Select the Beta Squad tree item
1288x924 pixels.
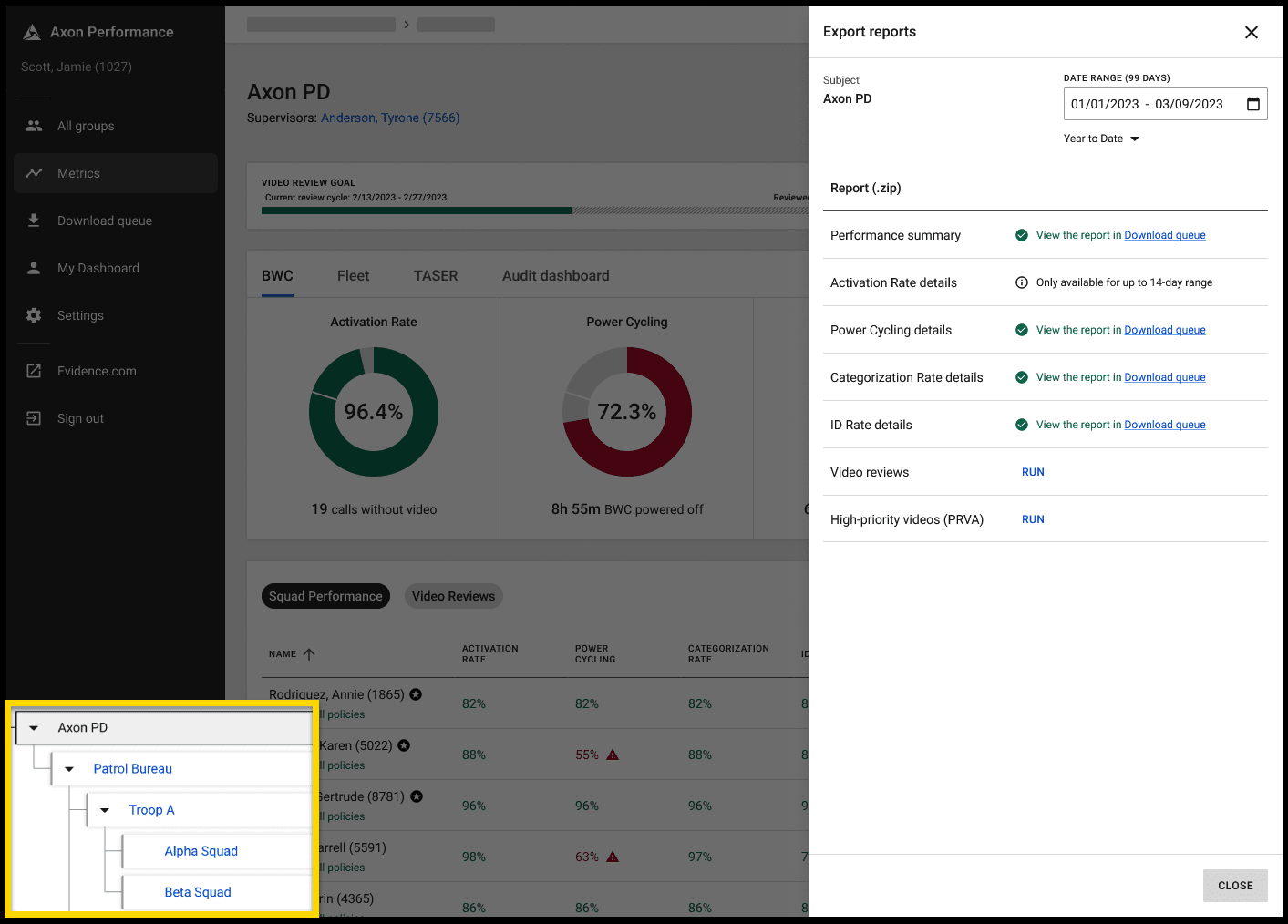[198, 892]
